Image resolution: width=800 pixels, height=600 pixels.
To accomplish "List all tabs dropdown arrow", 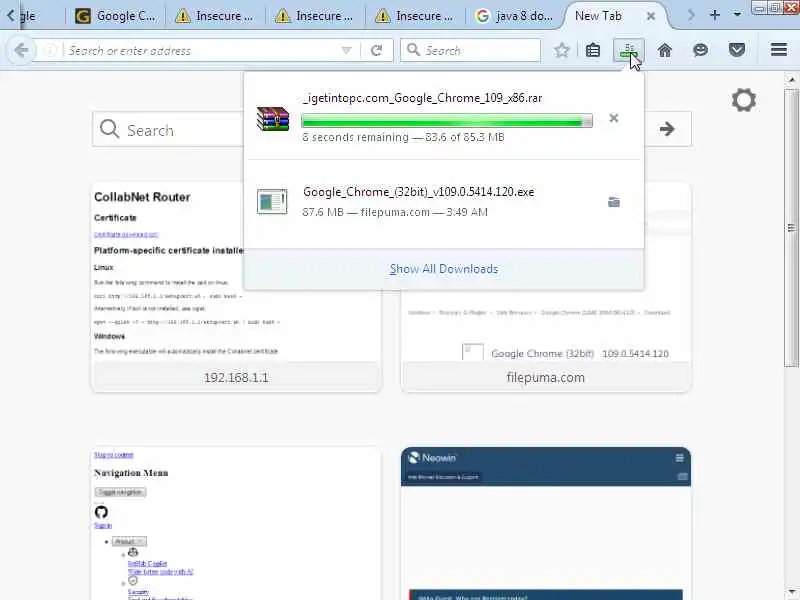I will tap(737, 15).
